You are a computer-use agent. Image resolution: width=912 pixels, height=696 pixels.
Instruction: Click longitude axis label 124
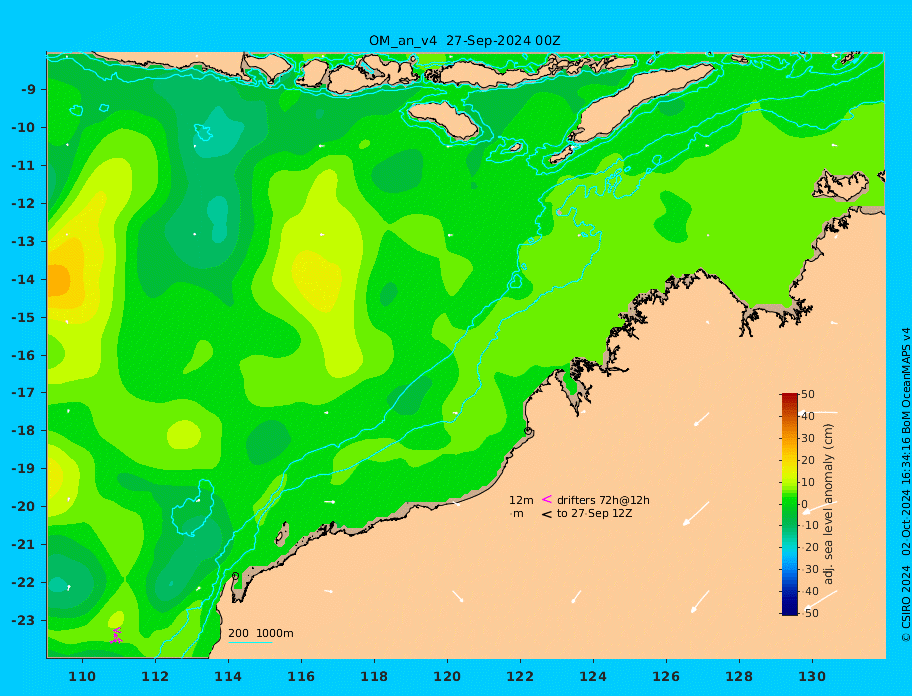[593, 676]
